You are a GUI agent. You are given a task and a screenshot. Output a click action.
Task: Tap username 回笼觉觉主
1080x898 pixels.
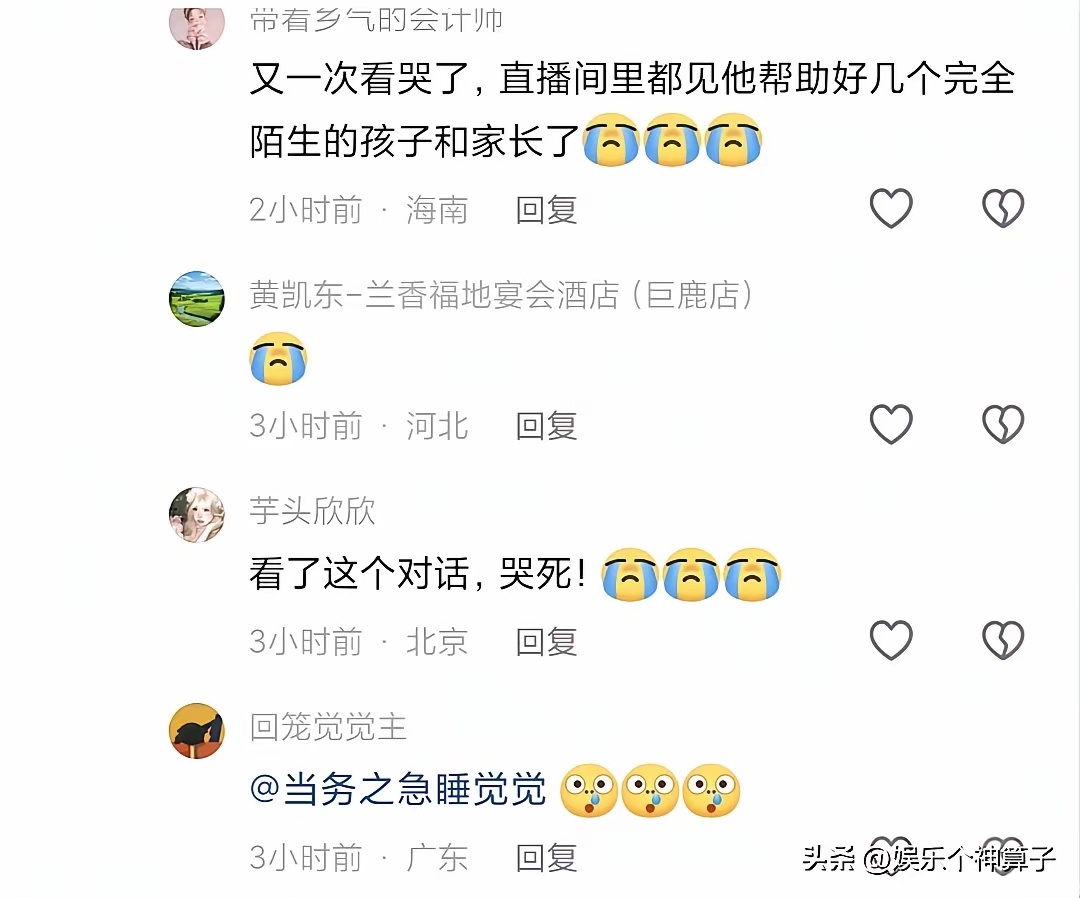328,727
